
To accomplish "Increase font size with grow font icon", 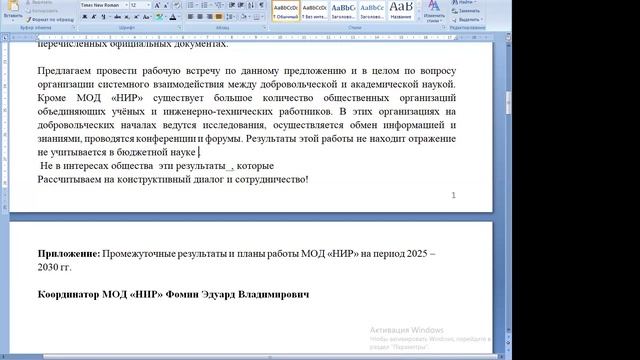I will tap(157, 5).
